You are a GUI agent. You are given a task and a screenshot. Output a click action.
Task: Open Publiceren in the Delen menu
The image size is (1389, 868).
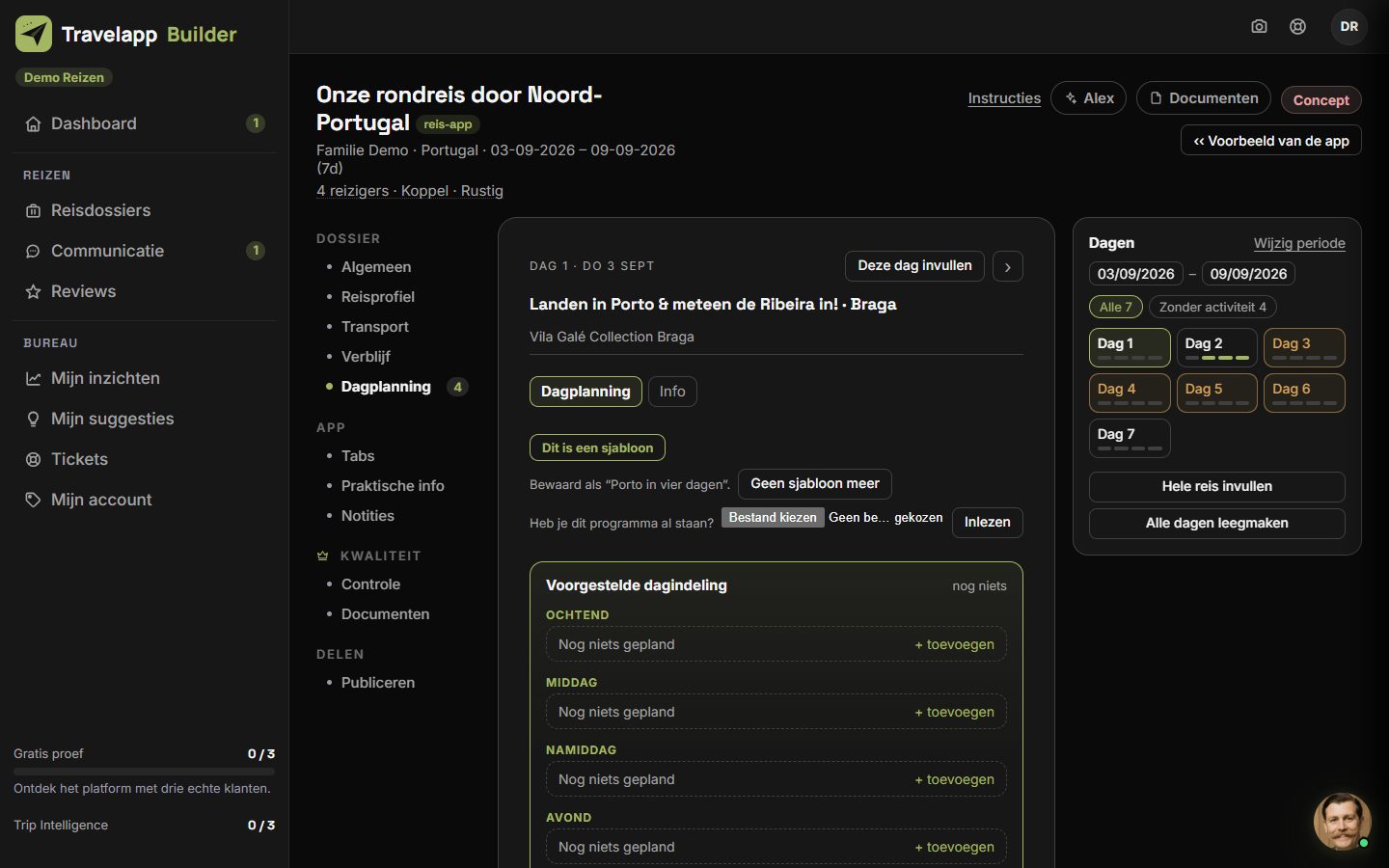(378, 683)
